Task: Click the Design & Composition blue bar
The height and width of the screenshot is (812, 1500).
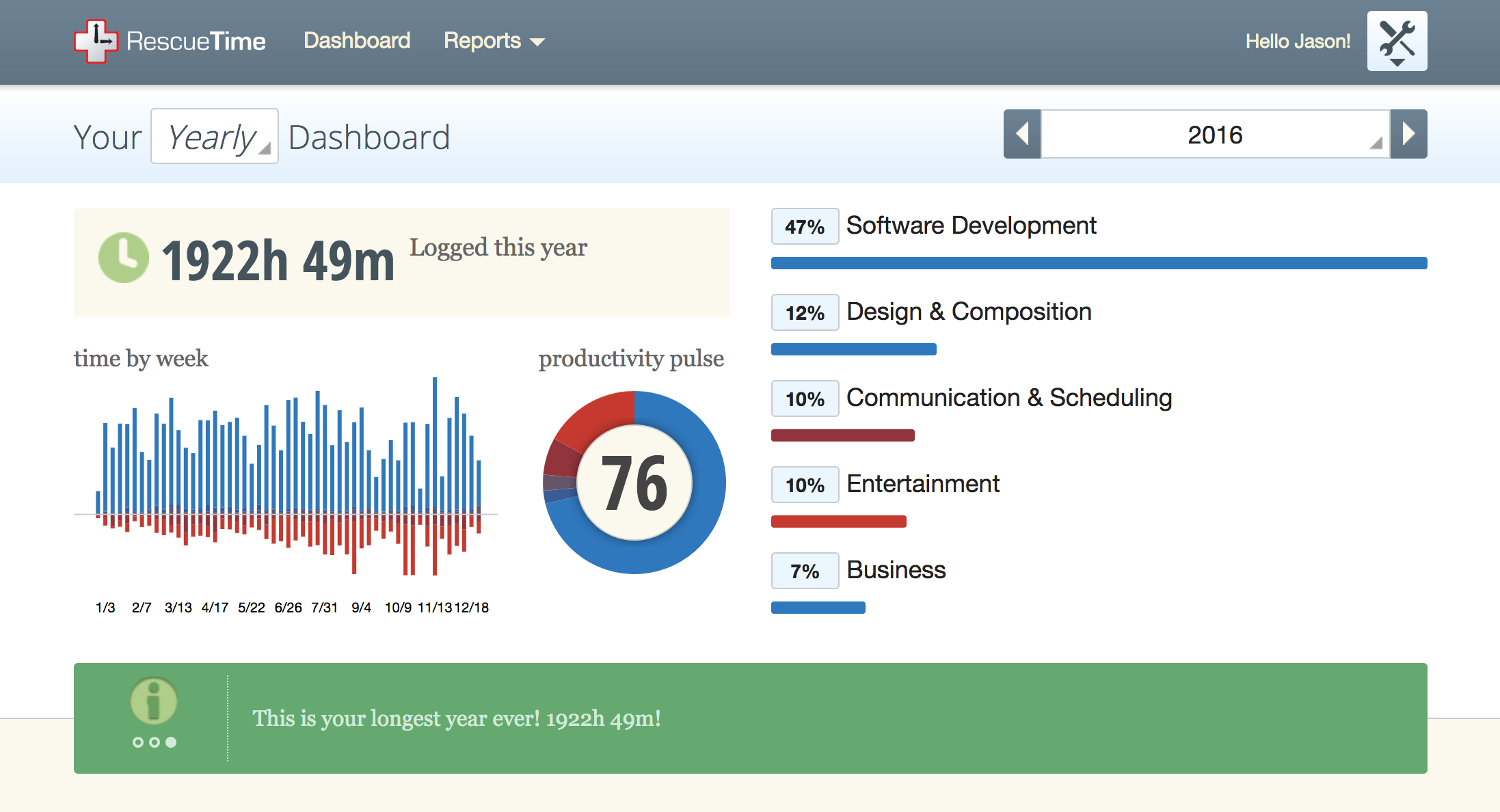Action: 854,349
